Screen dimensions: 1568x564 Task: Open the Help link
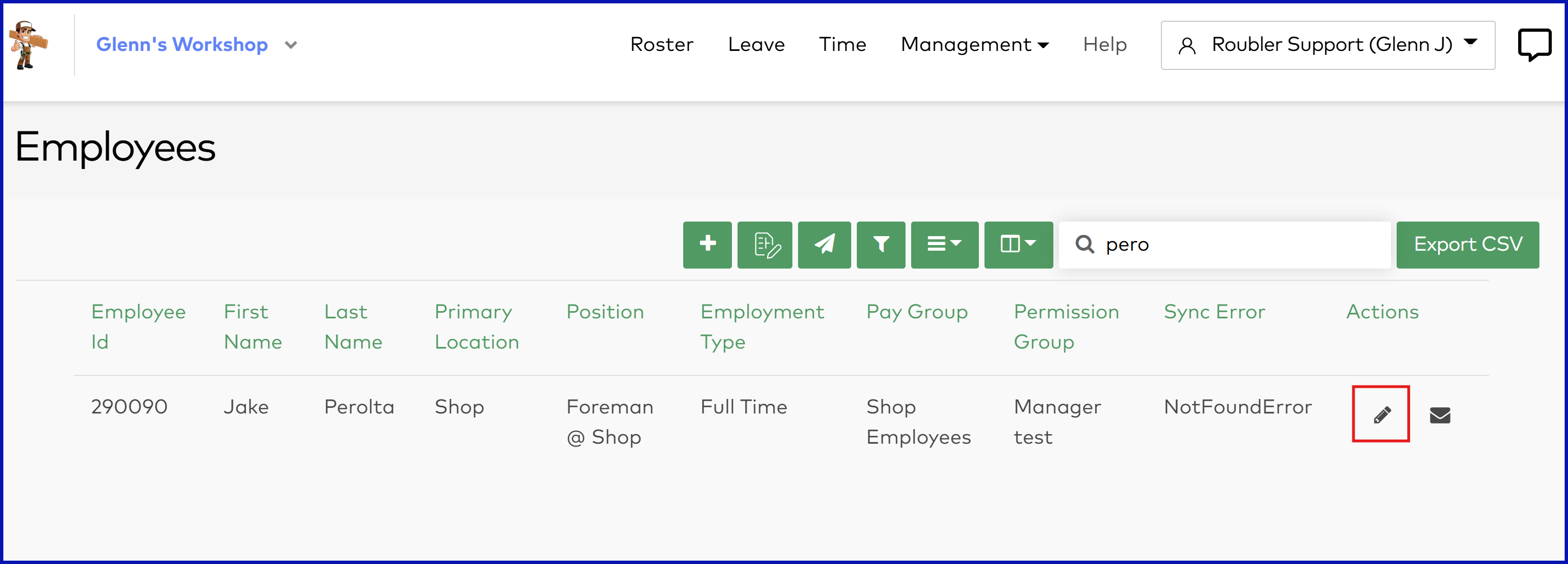coord(1104,45)
